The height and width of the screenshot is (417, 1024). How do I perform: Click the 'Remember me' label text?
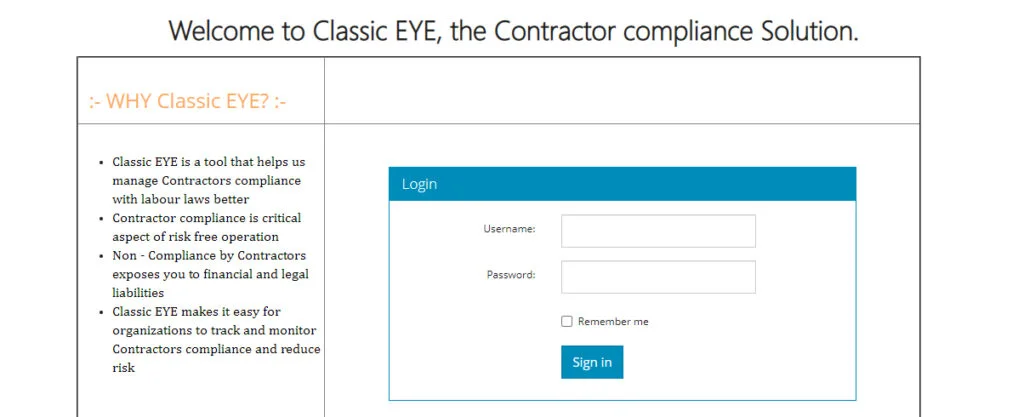[x=613, y=322]
